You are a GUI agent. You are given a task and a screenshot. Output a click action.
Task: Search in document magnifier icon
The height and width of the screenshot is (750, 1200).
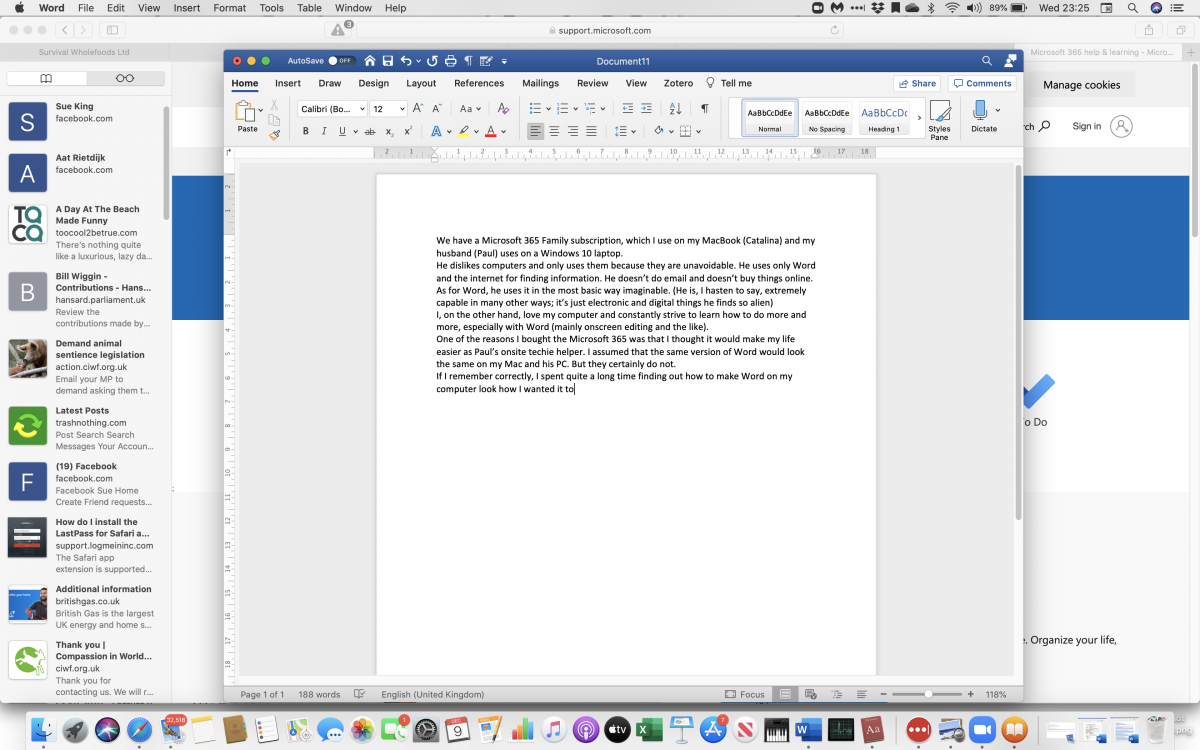point(987,61)
